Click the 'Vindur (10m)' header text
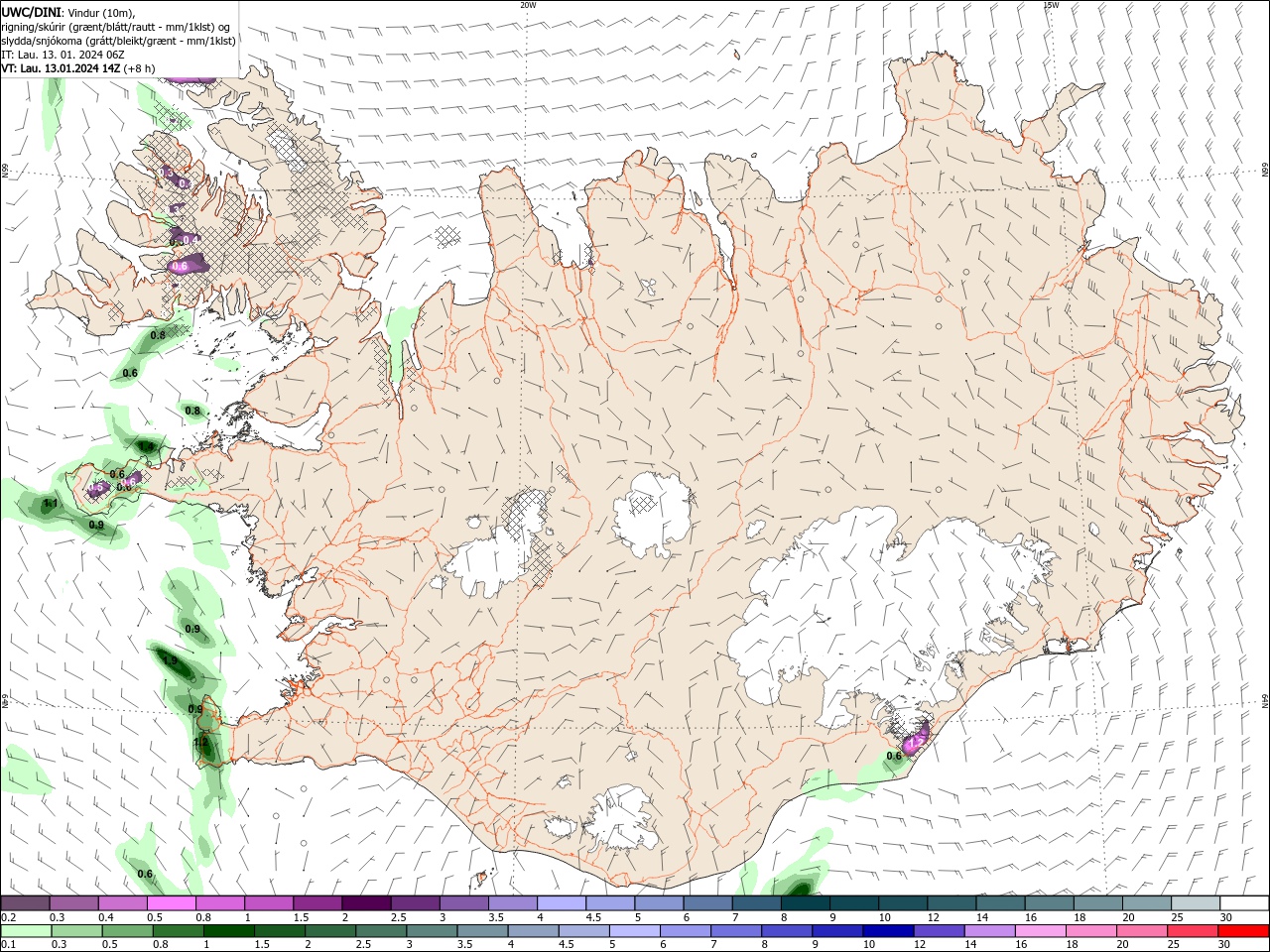 98,12
